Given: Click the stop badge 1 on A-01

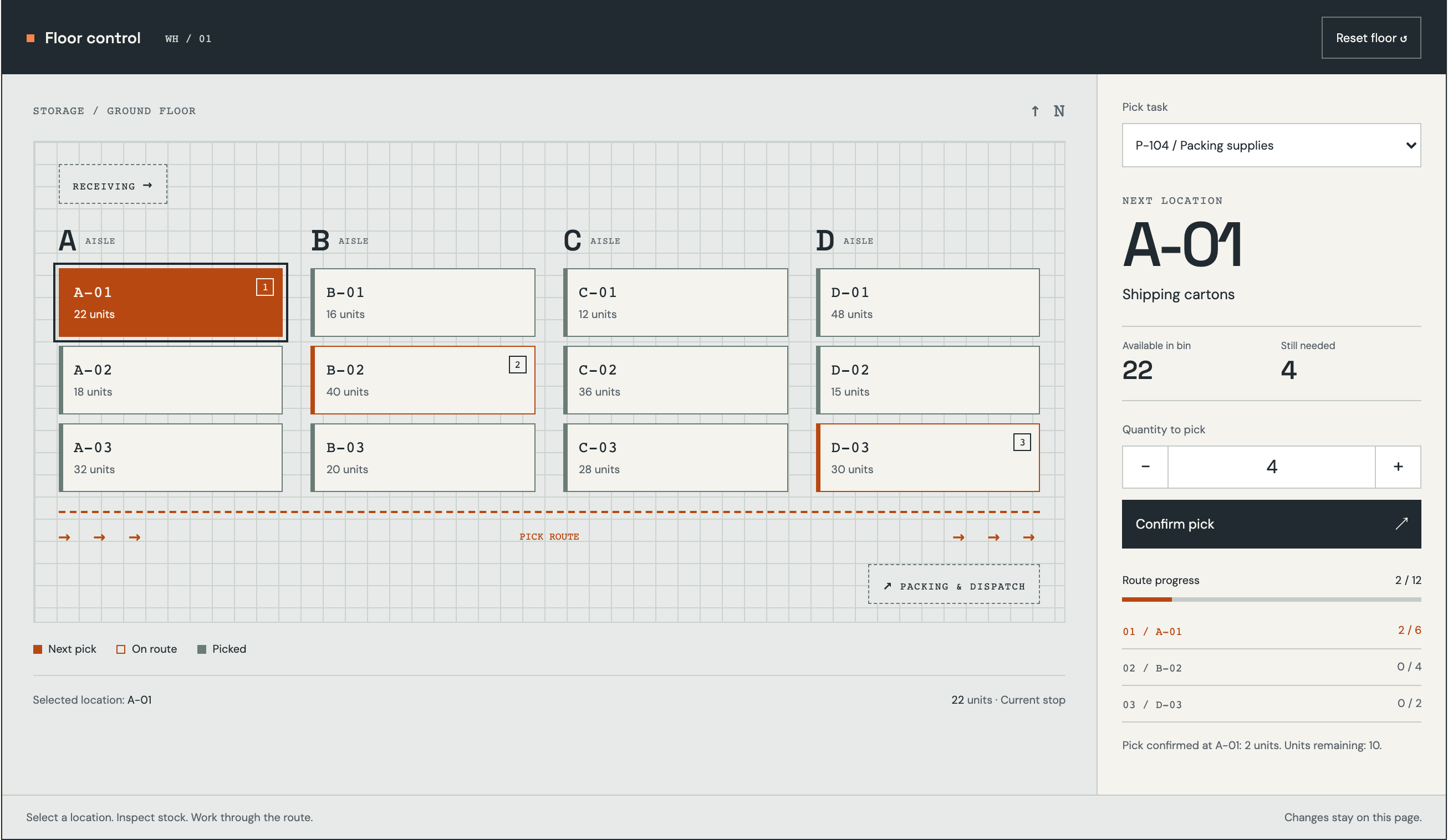Looking at the screenshot, I should click(x=264, y=287).
